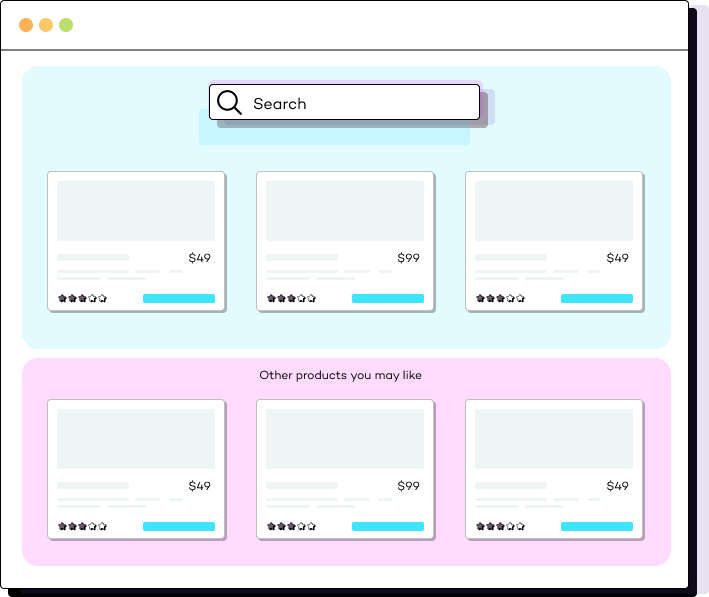The image size is (709, 597).
Task: Click the magnifying glass search icon
Action: point(229,102)
